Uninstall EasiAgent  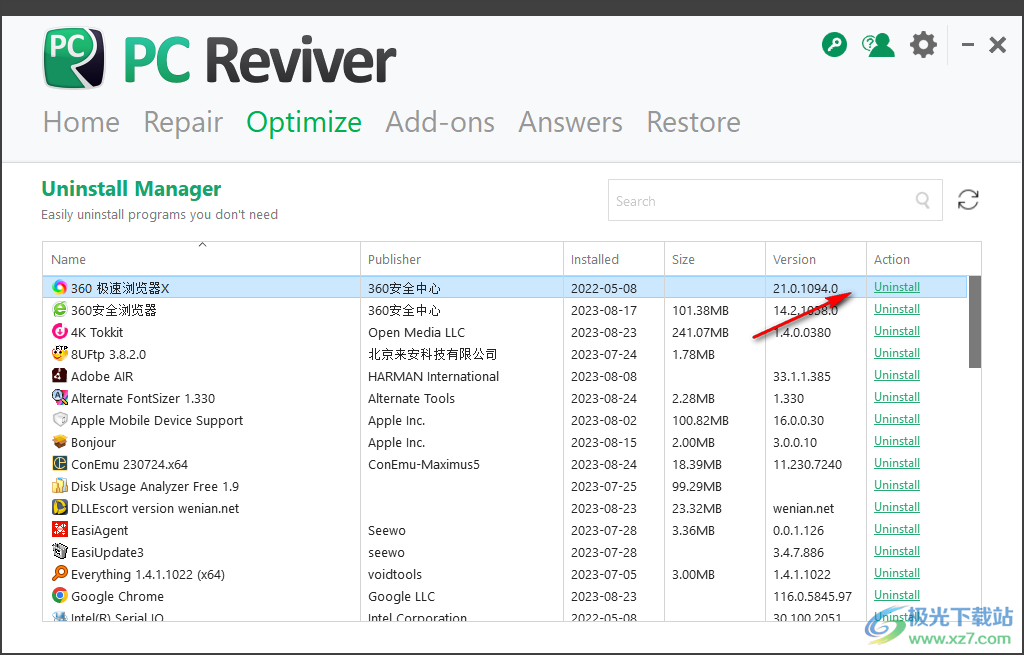pos(897,530)
